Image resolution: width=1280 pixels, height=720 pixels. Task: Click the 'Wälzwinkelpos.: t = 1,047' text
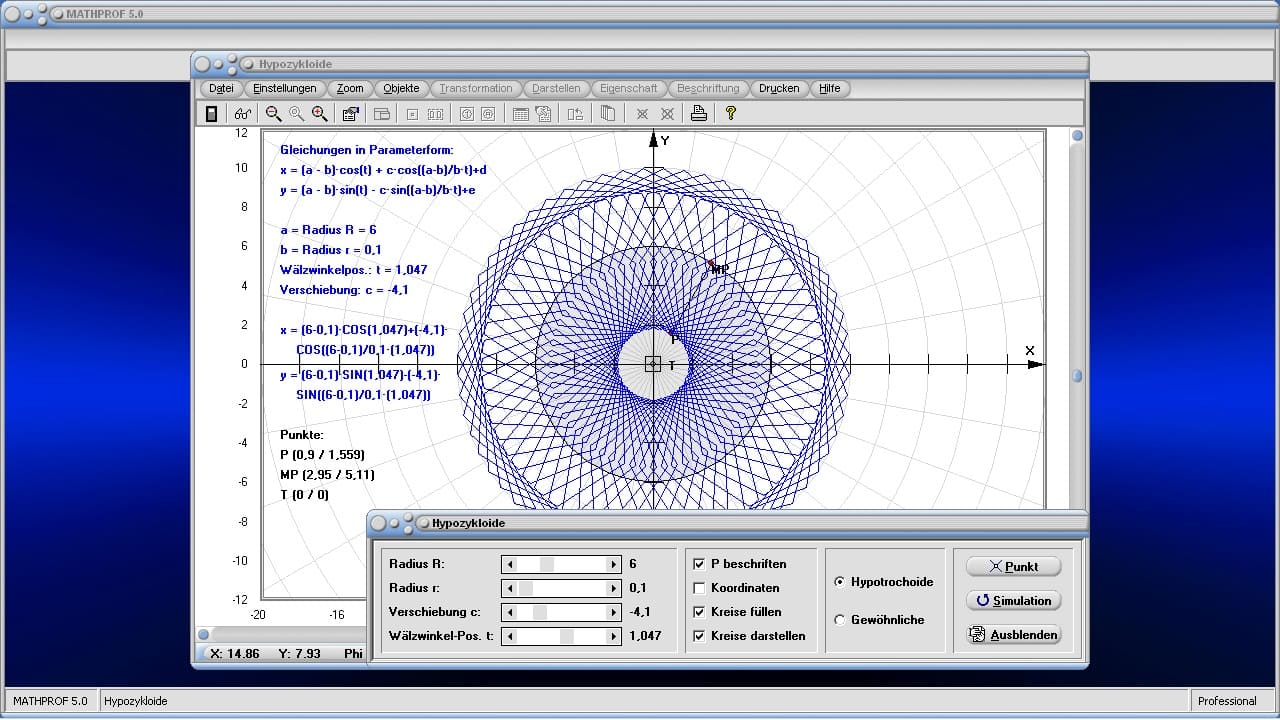(x=354, y=270)
